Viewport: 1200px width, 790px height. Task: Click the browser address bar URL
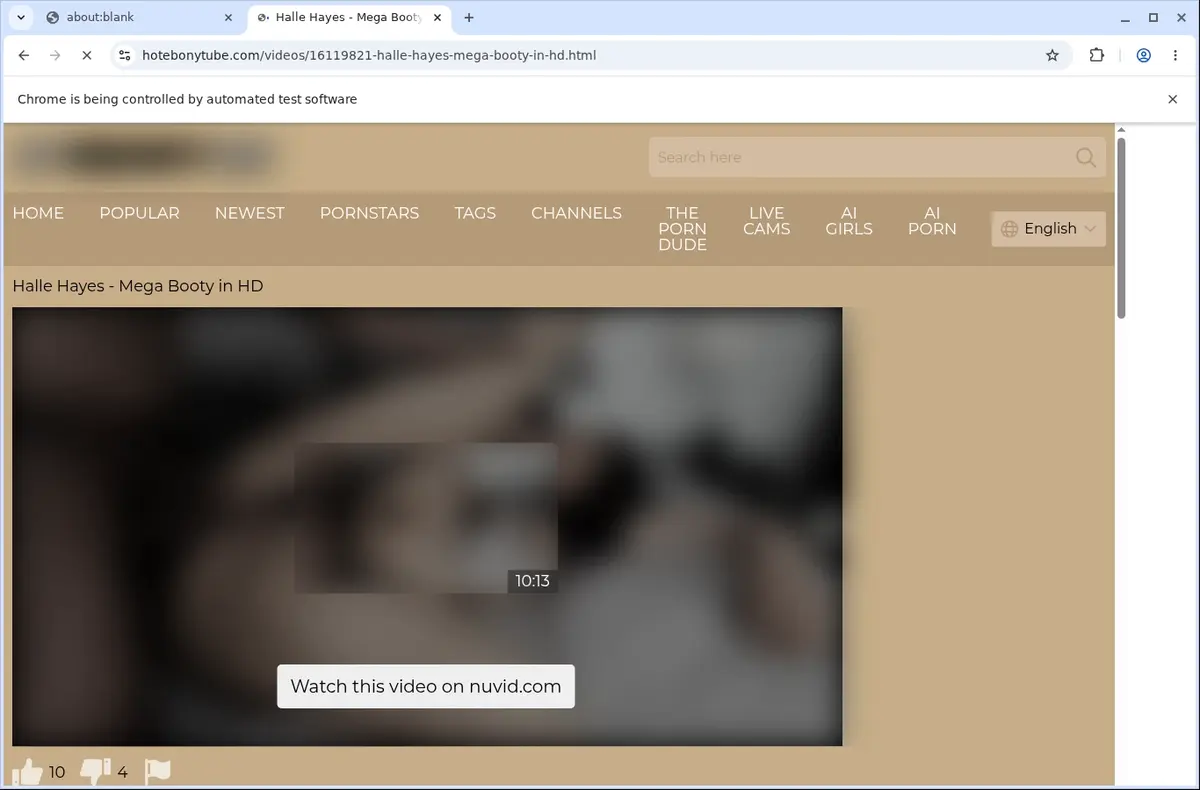click(369, 56)
